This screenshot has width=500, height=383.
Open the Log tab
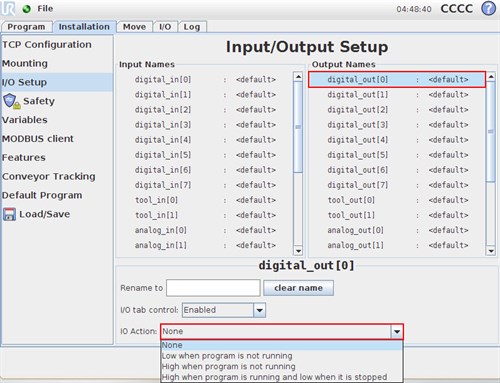point(192,27)
